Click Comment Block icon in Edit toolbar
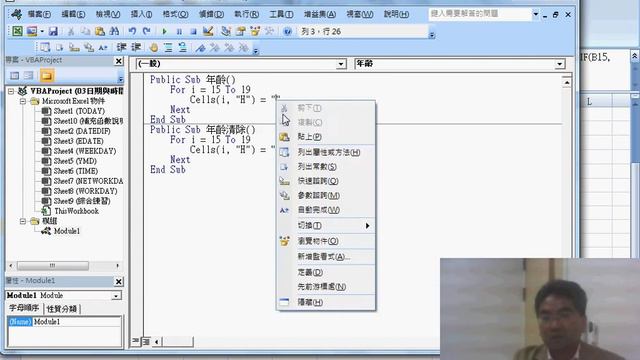The width and height of the screenshot is (640, 360). click(168, 47)
